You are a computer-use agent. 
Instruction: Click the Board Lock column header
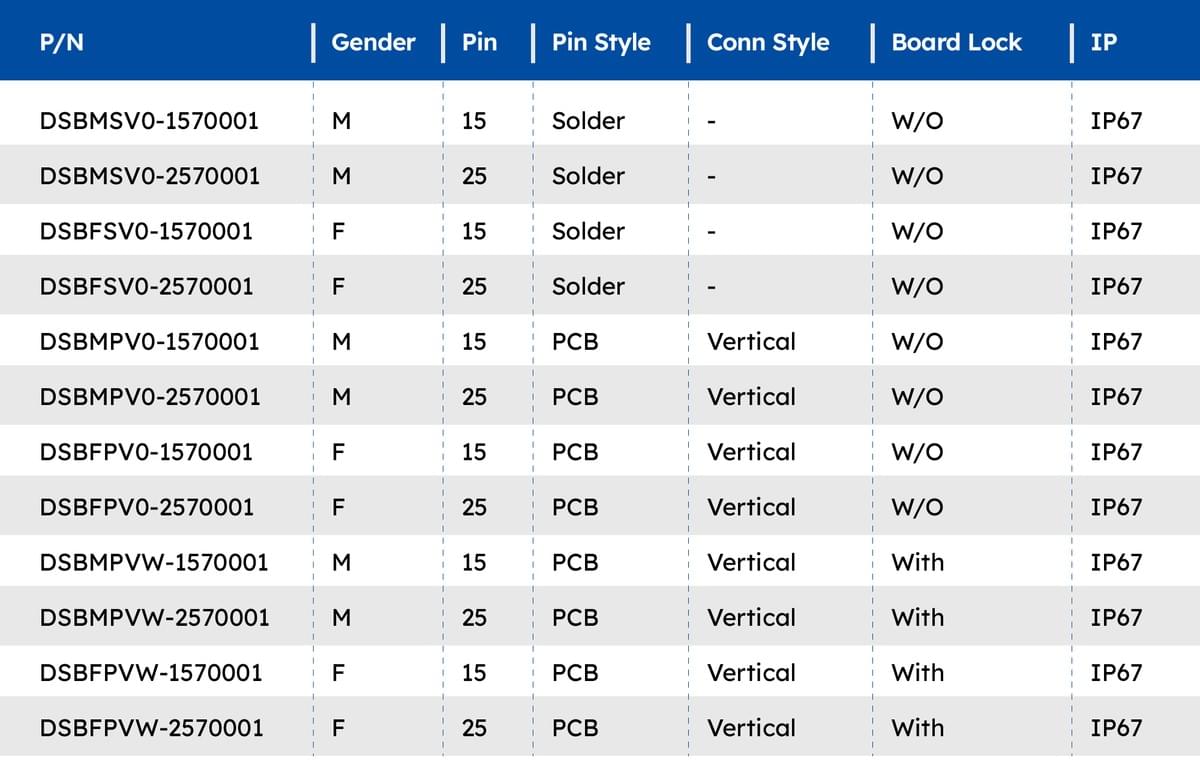pyautogui.click(x=956, y=42)
